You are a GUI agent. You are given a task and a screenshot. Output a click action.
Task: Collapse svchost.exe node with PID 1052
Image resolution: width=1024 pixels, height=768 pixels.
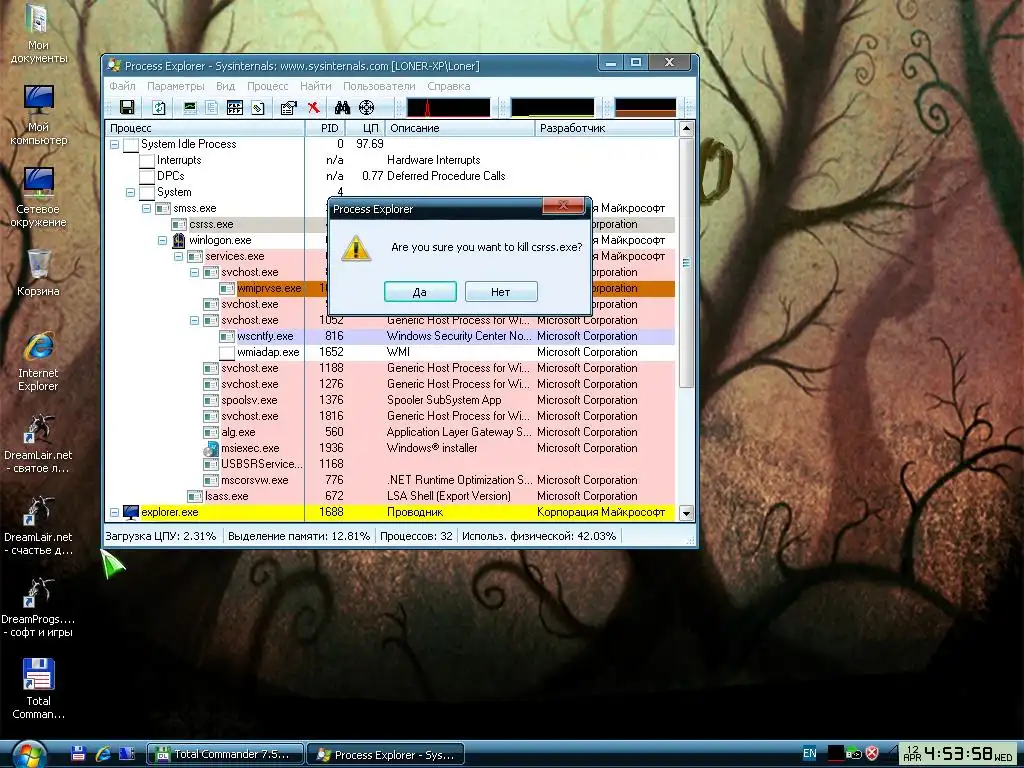[x=194, y=321]
